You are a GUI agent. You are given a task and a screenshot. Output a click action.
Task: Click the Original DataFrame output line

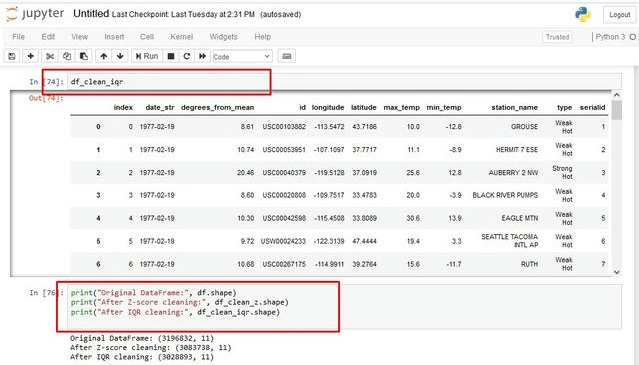(142, 338)
